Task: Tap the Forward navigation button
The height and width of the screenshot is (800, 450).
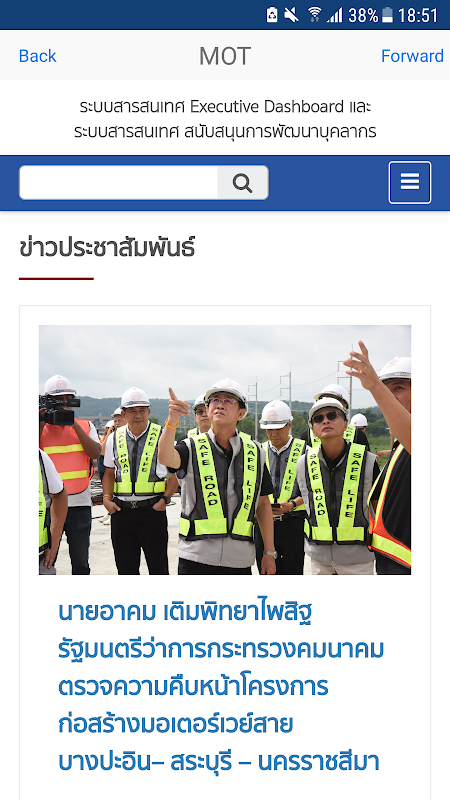Action: point(412,56)
